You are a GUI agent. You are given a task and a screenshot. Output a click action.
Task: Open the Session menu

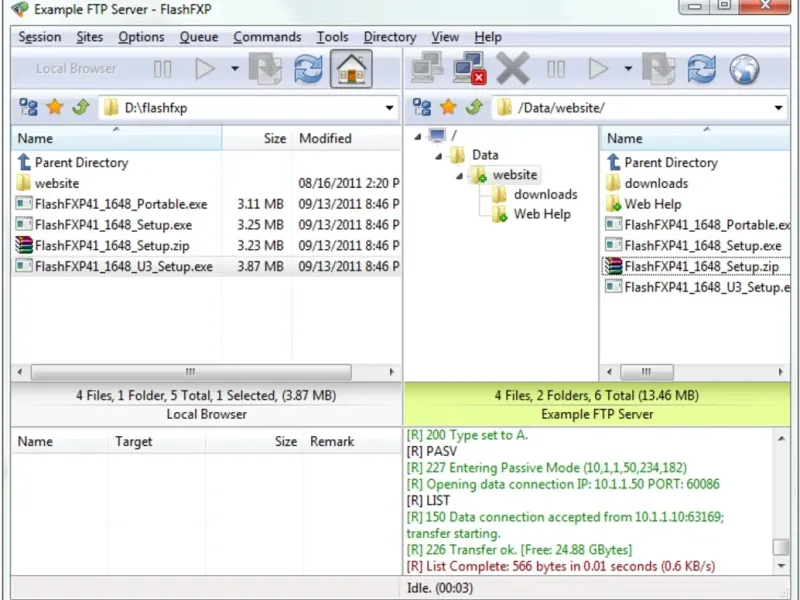click(40, 37)
